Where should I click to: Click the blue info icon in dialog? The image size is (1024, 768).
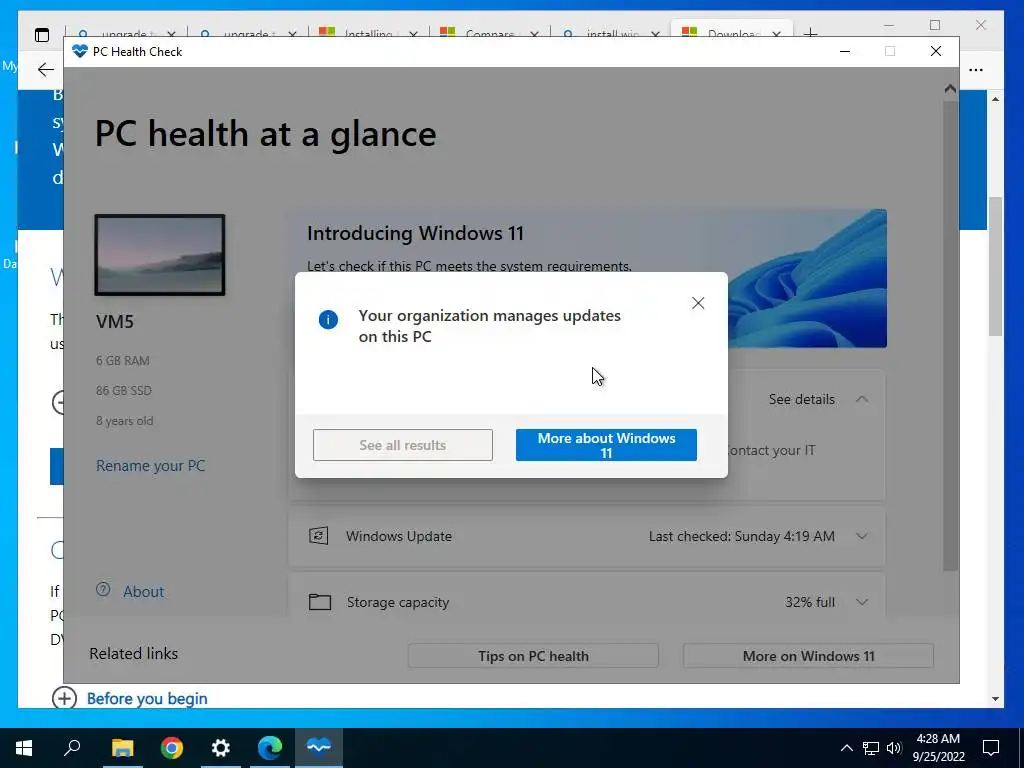(x=328, y=319)
